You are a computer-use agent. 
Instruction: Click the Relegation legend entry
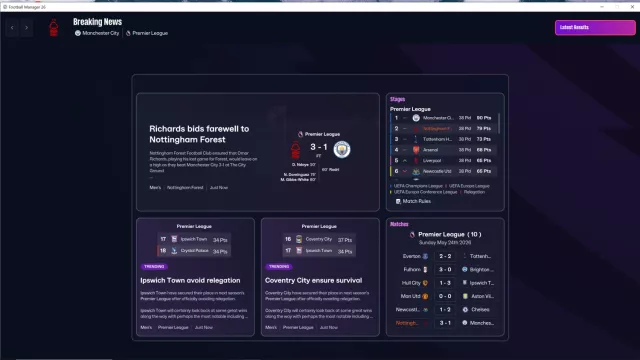click(x=474, y=192)
